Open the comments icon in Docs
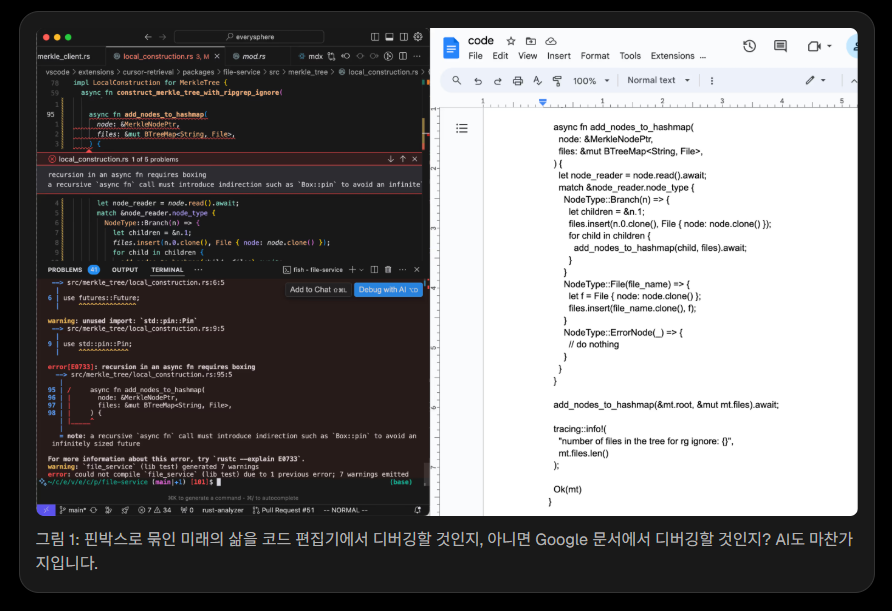Screen dimensions: 892x611 tap(780, 46)
